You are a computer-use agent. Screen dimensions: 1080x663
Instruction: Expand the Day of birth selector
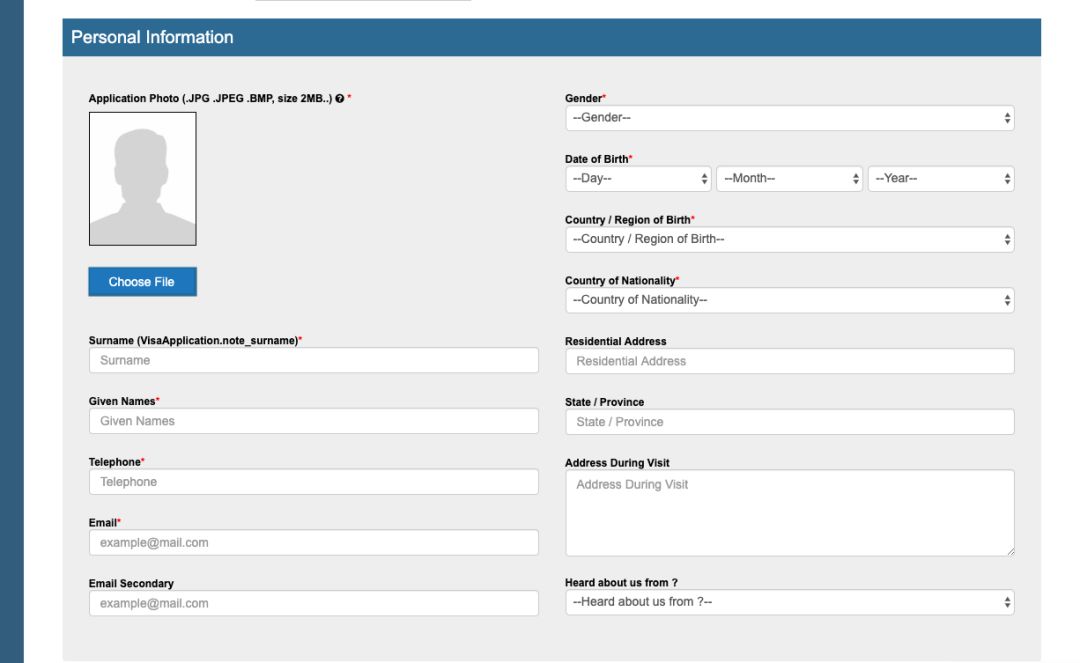pyautogui.click(x=638, y=179)
